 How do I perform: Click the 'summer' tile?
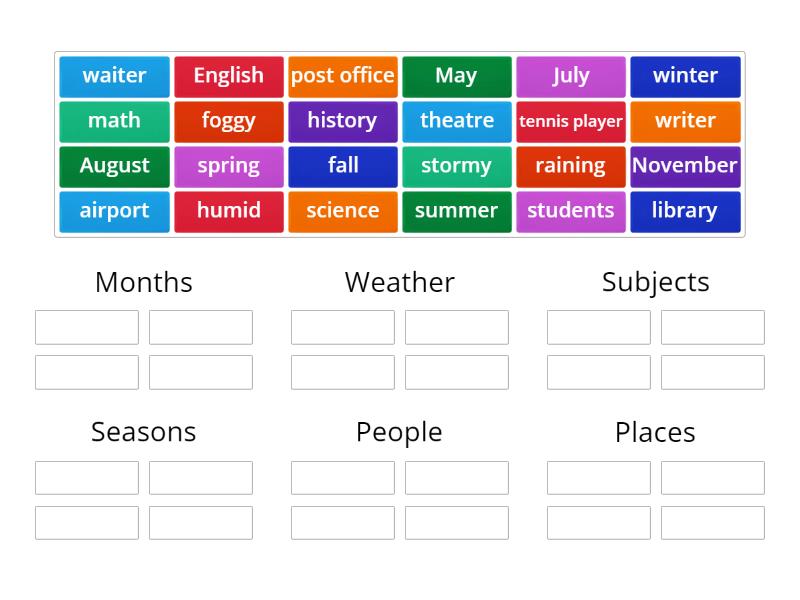(456, 211)
